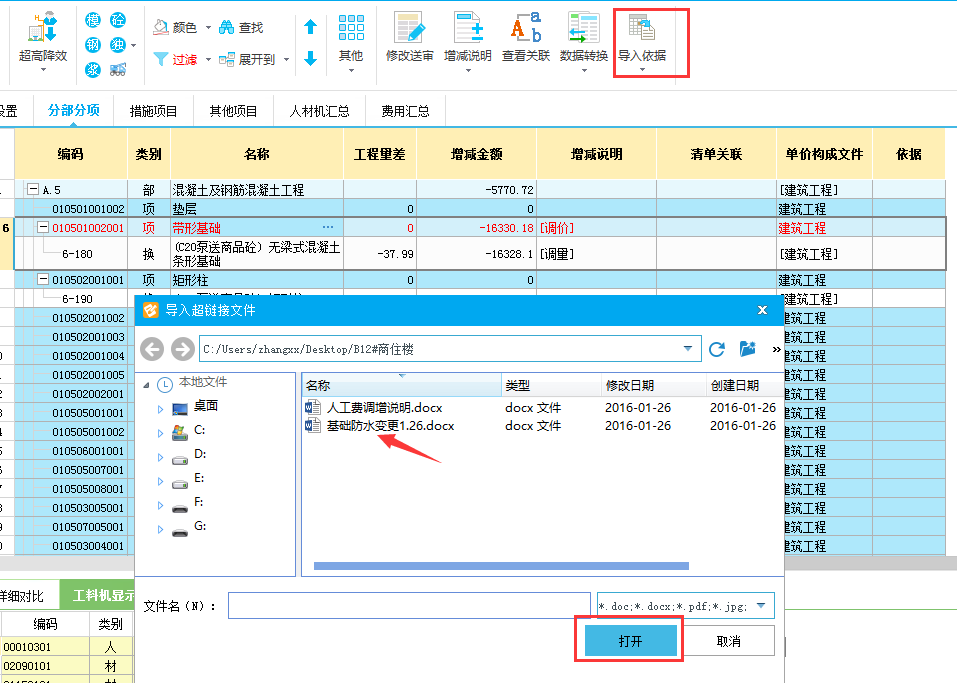Viewport: 957px width, 683px height.
Task: Switch to the 措施项目 tab
Action: click(x=153, y=111)
